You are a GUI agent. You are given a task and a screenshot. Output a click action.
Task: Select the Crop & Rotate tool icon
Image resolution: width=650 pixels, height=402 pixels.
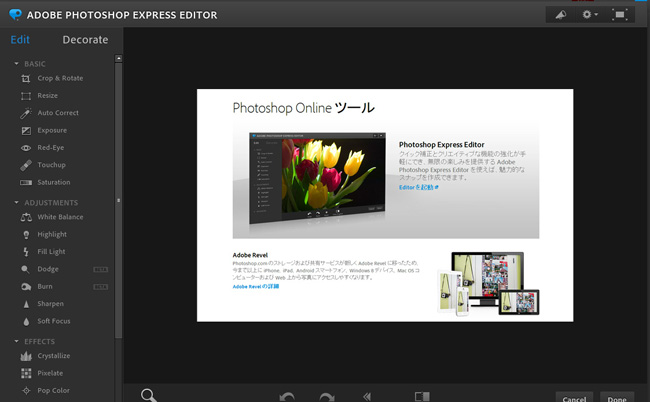coord(26,78)
